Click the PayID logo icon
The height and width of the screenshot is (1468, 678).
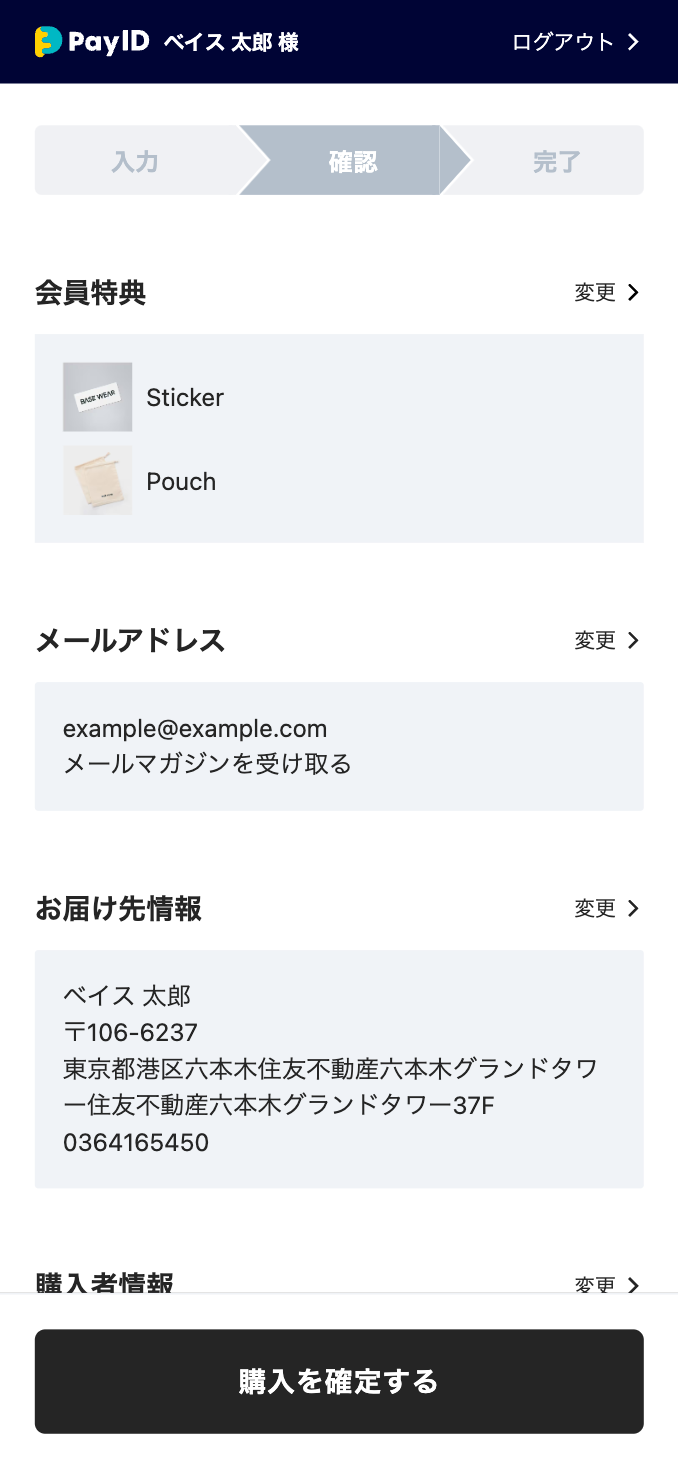(x=48, y=41)
